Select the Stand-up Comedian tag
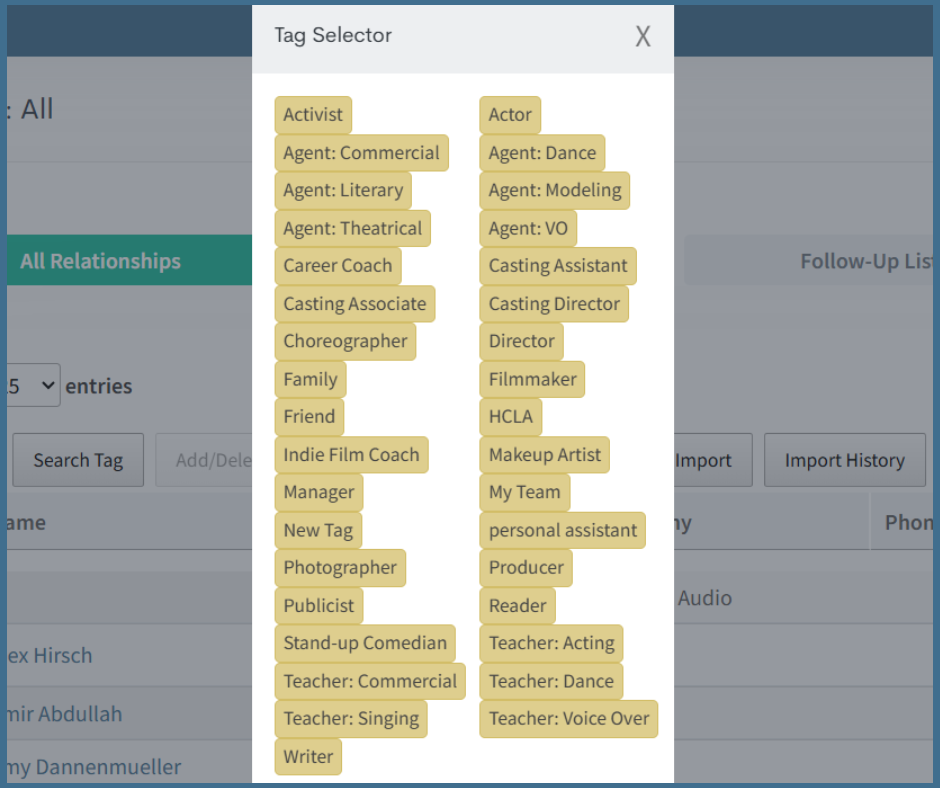 365,643
